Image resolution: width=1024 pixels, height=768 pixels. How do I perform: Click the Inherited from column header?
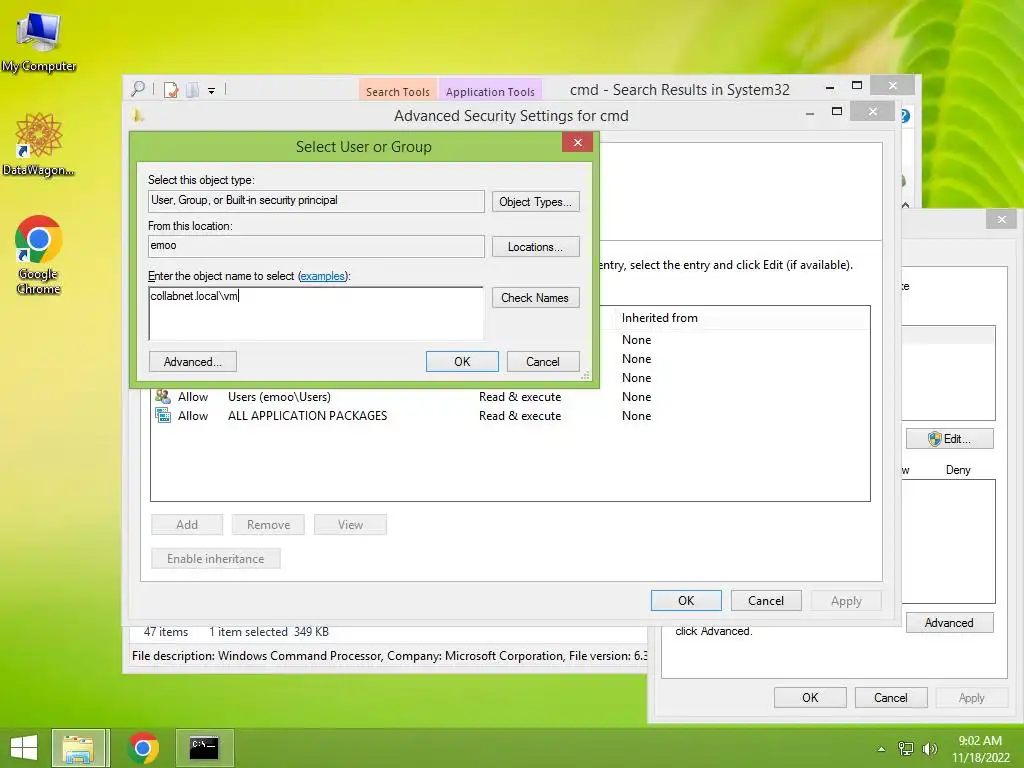click(660, 318)
